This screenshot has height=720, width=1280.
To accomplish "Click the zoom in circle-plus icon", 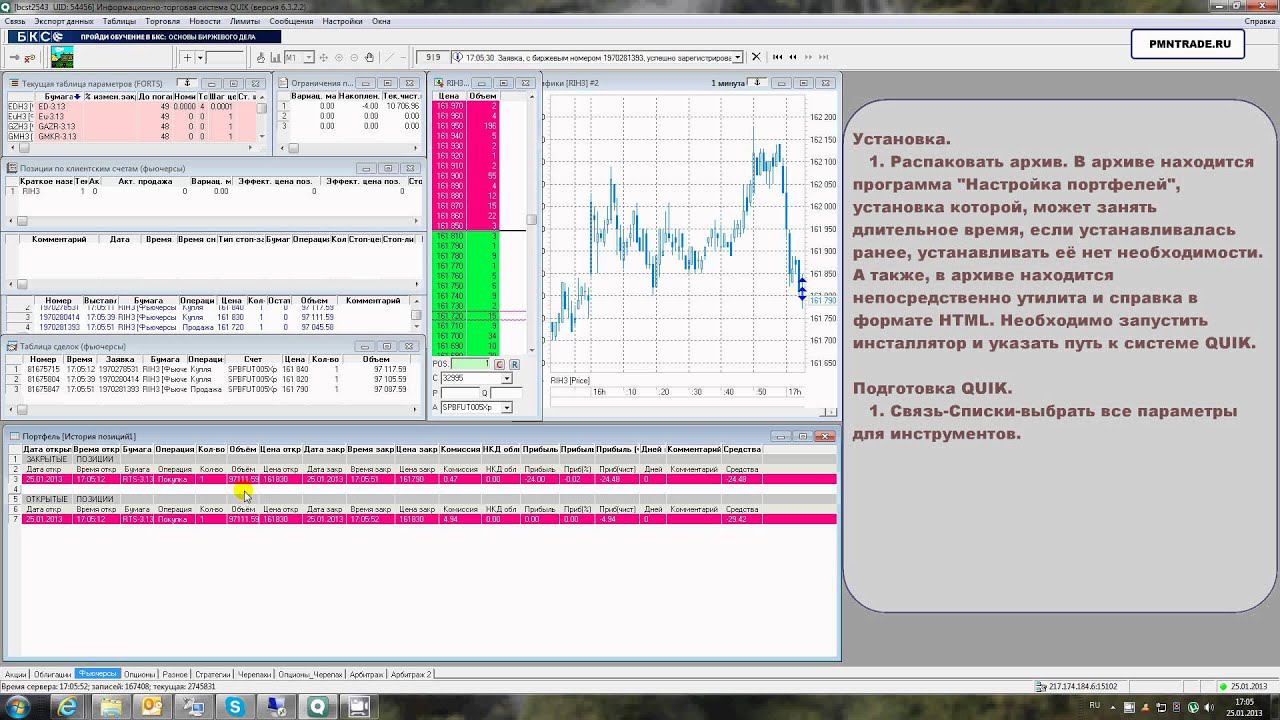I will point(339,58).
